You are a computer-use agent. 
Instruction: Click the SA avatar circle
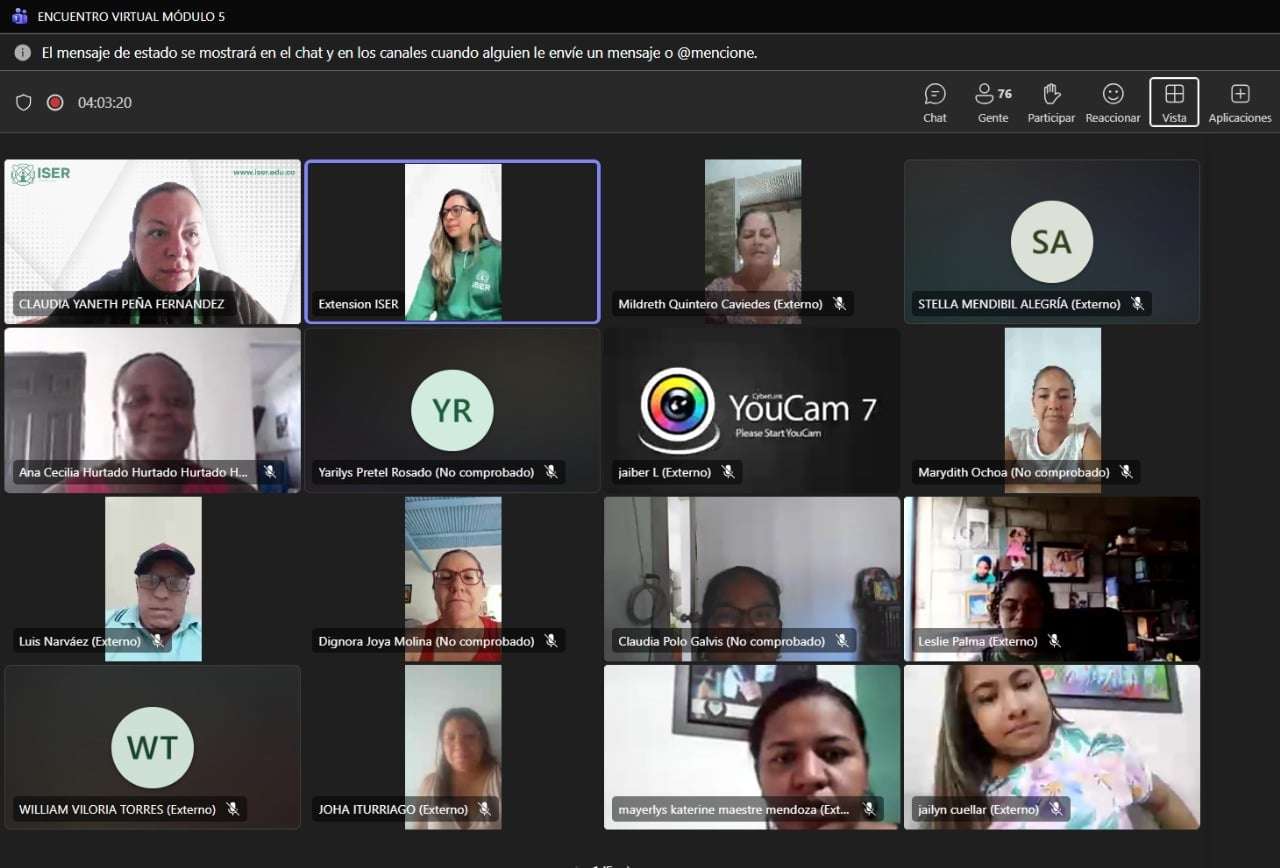[x=1051, y=242]
